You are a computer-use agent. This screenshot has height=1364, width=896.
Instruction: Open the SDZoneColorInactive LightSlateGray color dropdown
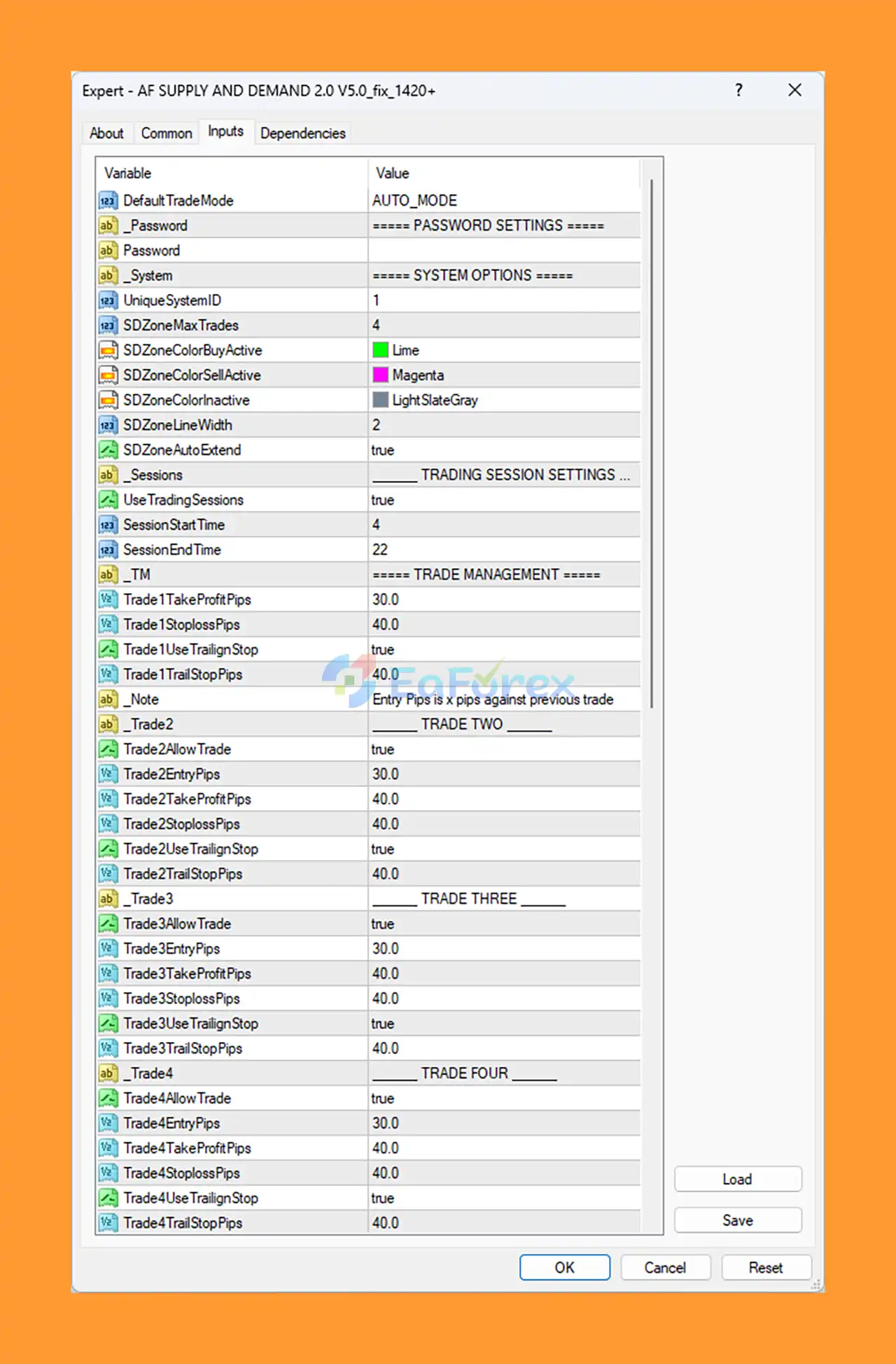coord(504,401)
